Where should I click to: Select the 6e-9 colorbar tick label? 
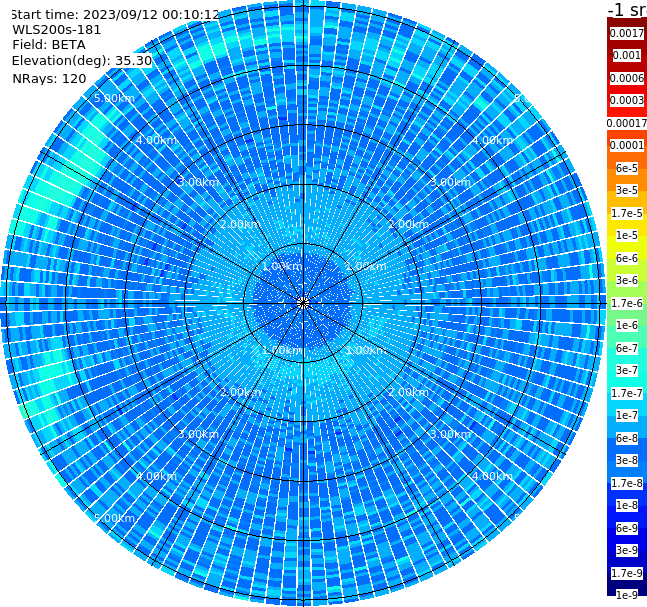pyautogui.click(x=627, y=528)
